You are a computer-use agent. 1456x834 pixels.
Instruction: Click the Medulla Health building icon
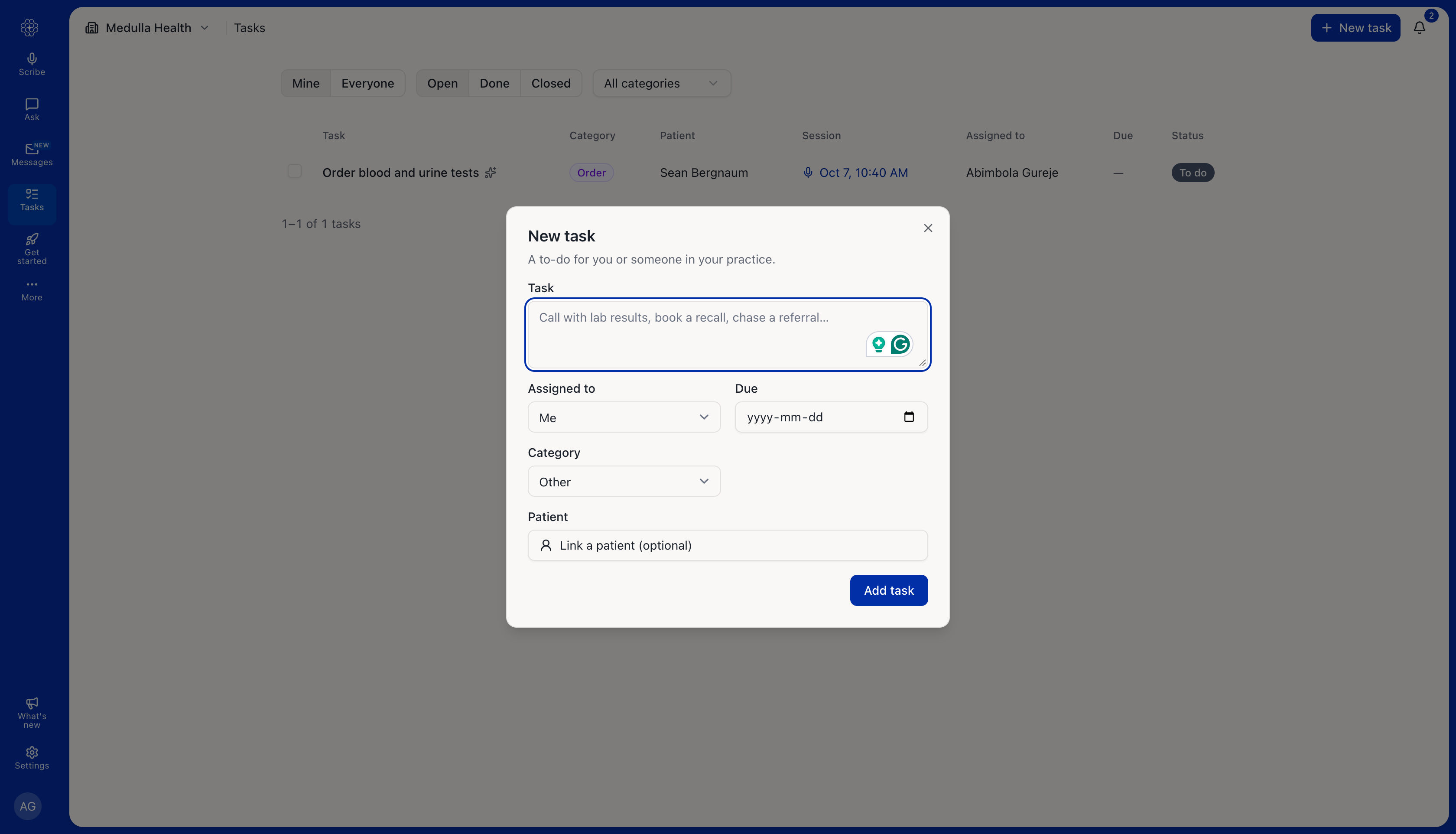click(x=91, y=27)
